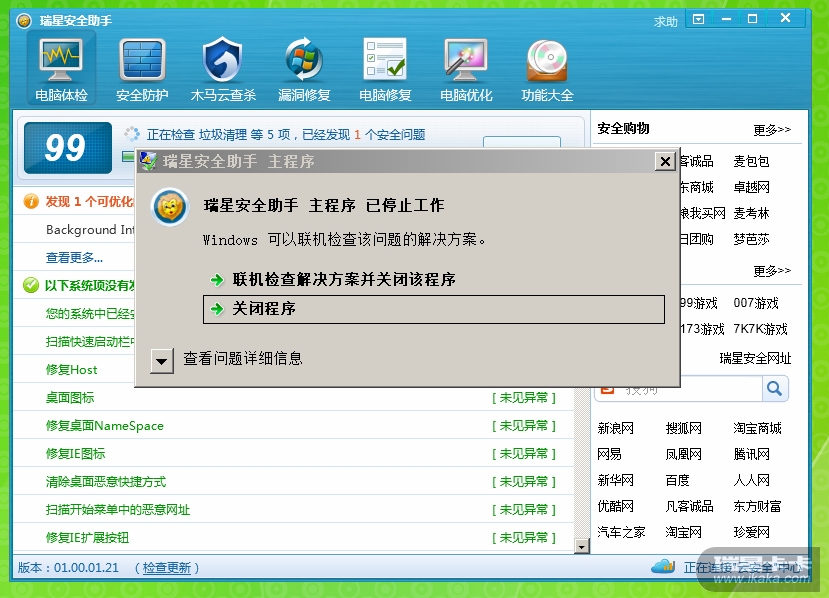Click 瑞星安全网址 heading link
Viewport: 829px width, 598px height.
(x=755, y=358)
